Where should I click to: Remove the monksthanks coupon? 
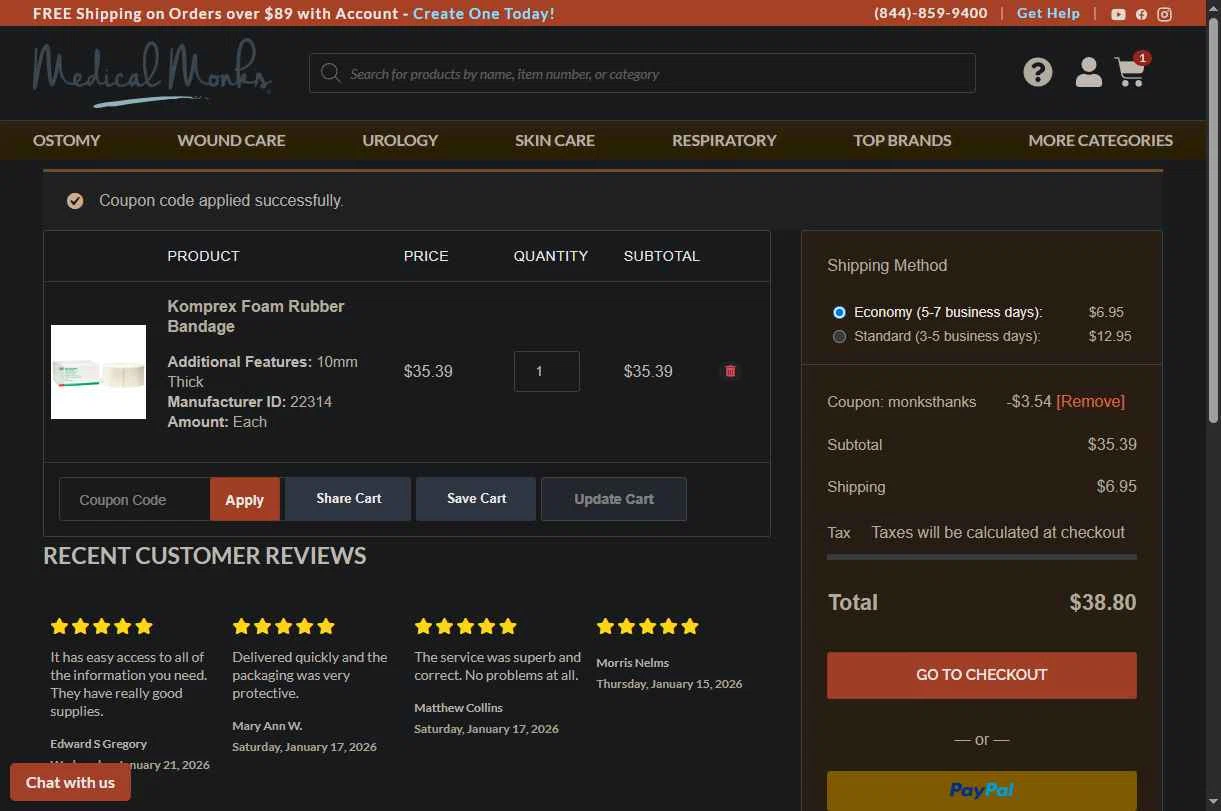tap(1090, 401)
